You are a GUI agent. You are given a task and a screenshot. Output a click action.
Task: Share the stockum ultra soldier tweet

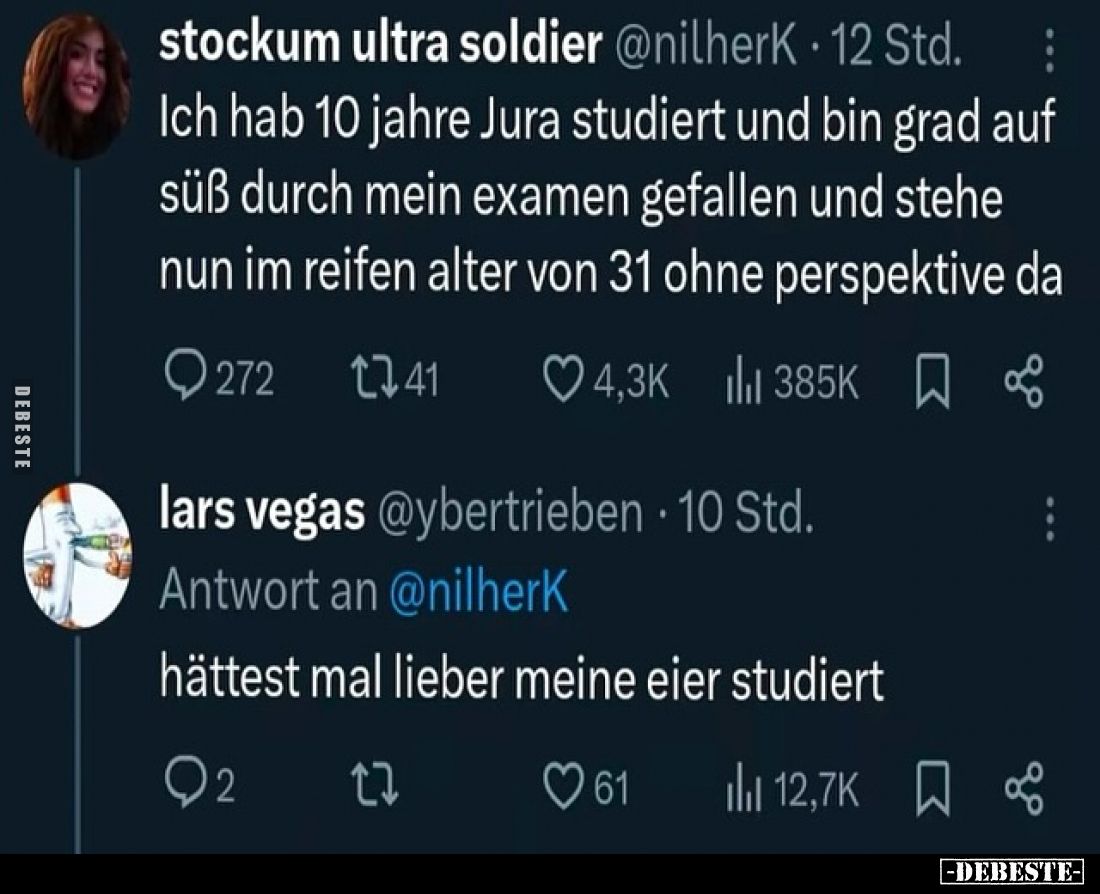[x=1024, y=381]
